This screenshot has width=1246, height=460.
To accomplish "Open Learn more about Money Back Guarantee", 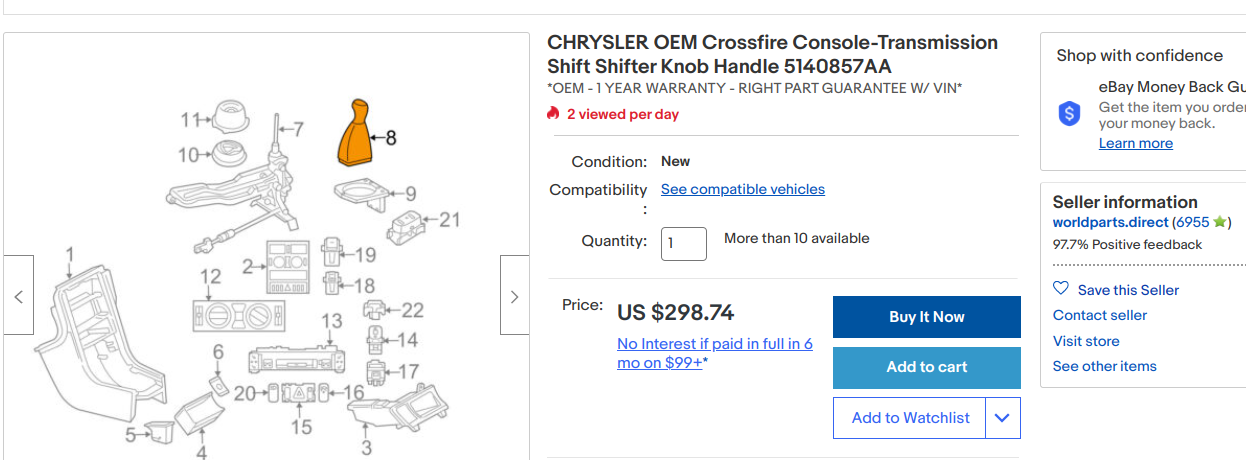I will pos(1135,143).
